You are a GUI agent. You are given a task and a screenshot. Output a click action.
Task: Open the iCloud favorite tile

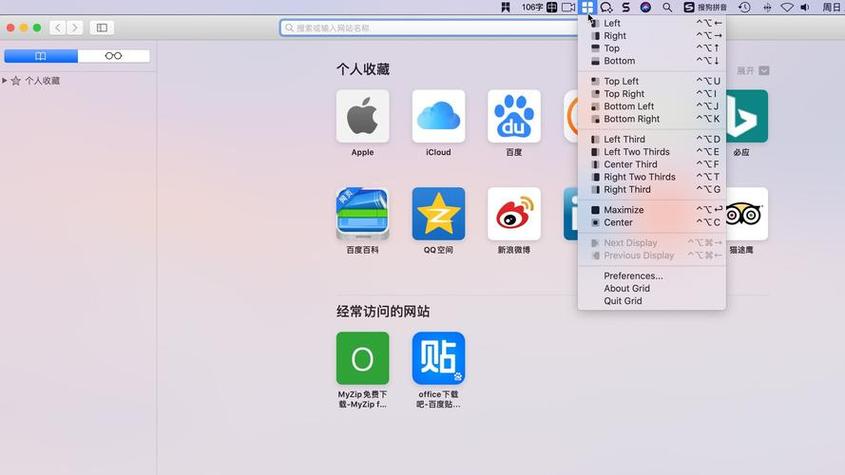tap(438, 116)
